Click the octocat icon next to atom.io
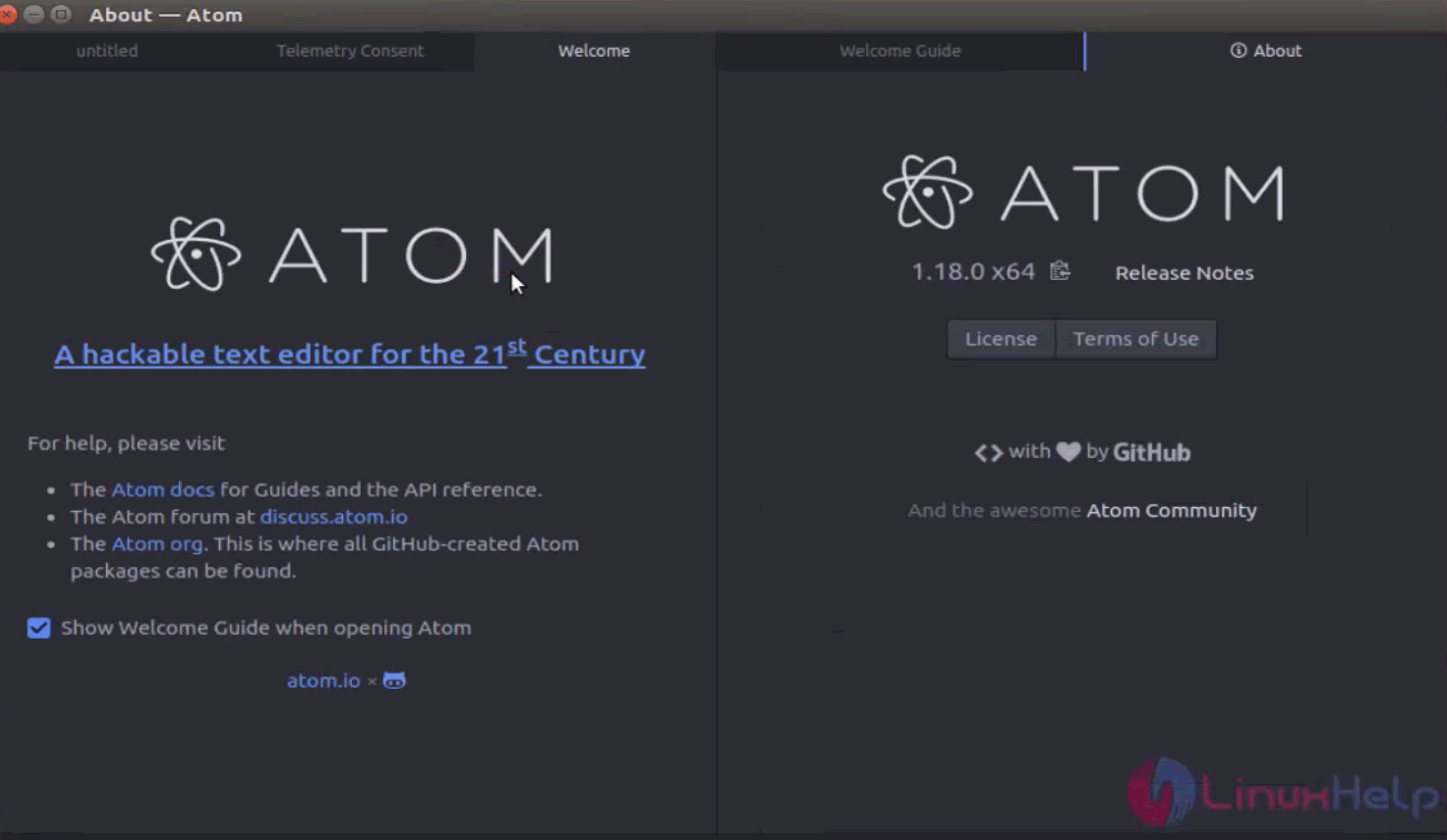The image size is (1447, 840). pyautogui.click(x=394, y=680)
